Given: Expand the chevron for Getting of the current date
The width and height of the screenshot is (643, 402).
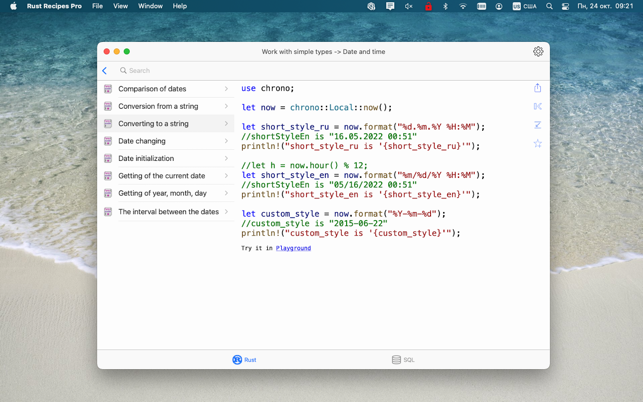Looking at the screenshot, I should (226, 176).
